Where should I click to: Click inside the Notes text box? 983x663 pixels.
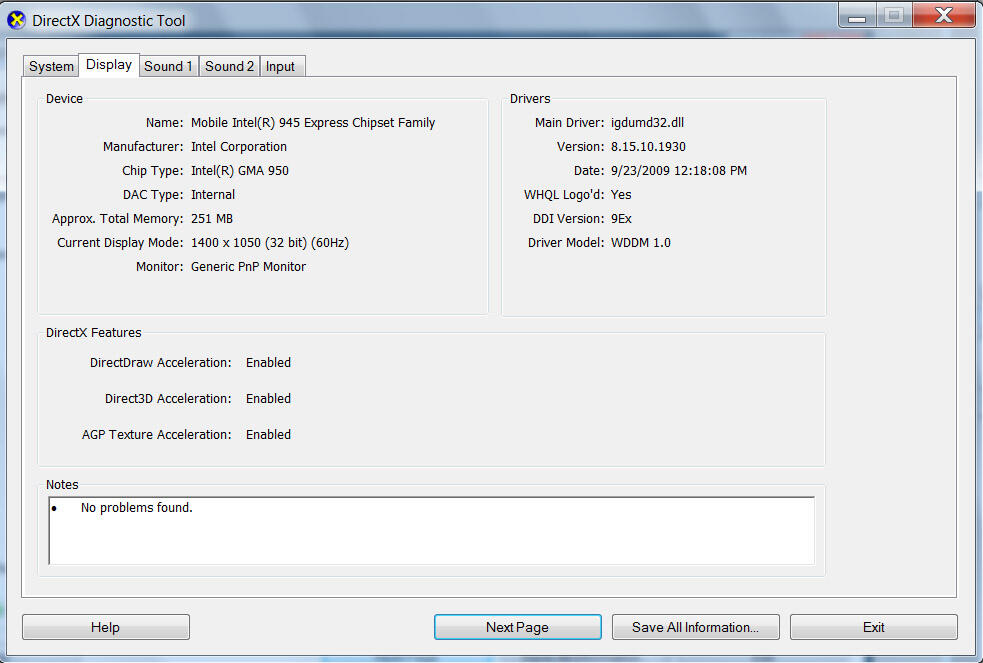(x=431, y=531)
